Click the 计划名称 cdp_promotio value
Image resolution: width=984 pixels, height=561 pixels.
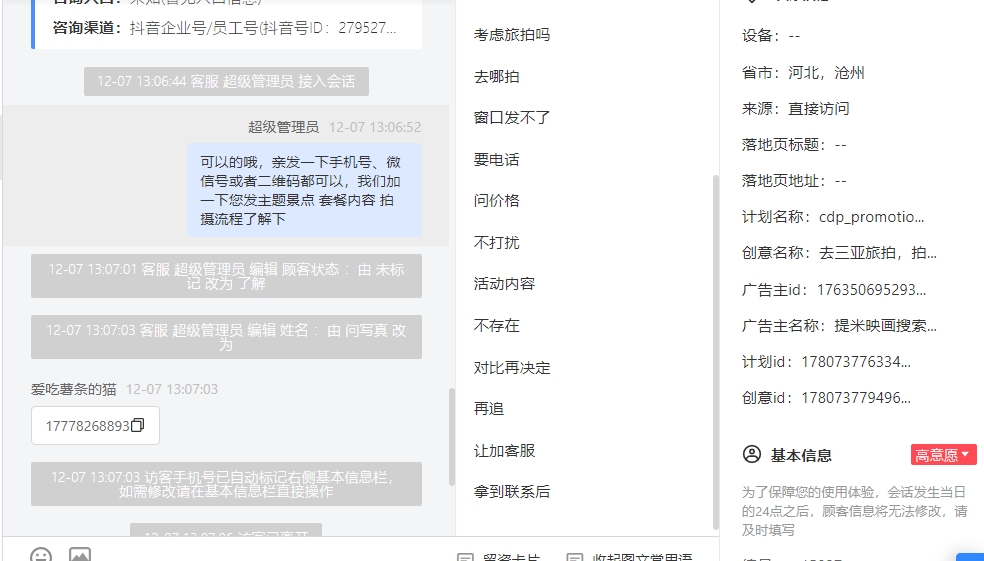click(x=872, y=217)
